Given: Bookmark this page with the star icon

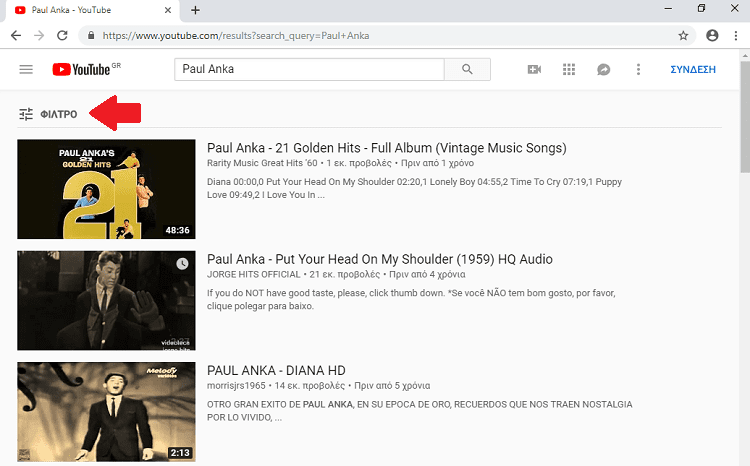Looking at the screenshot, I should click(x=683, y=35).
